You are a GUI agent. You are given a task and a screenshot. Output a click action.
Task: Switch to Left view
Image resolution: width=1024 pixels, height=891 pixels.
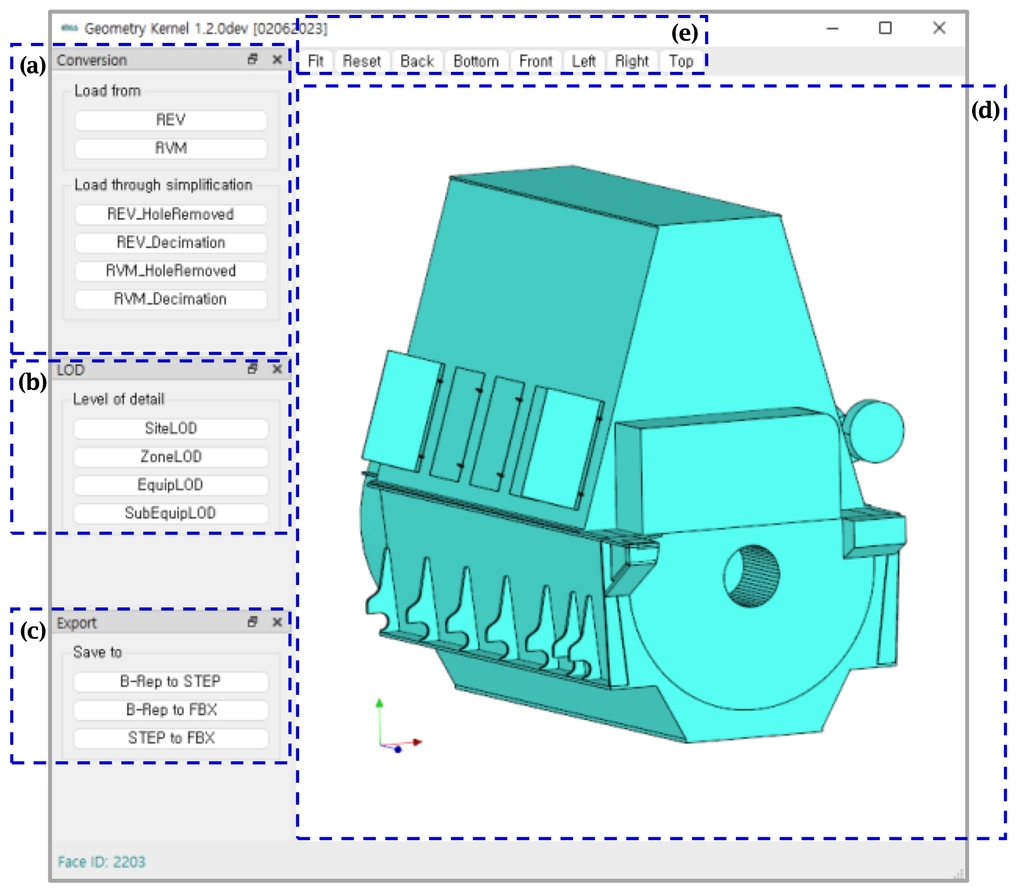pos(584,61)
